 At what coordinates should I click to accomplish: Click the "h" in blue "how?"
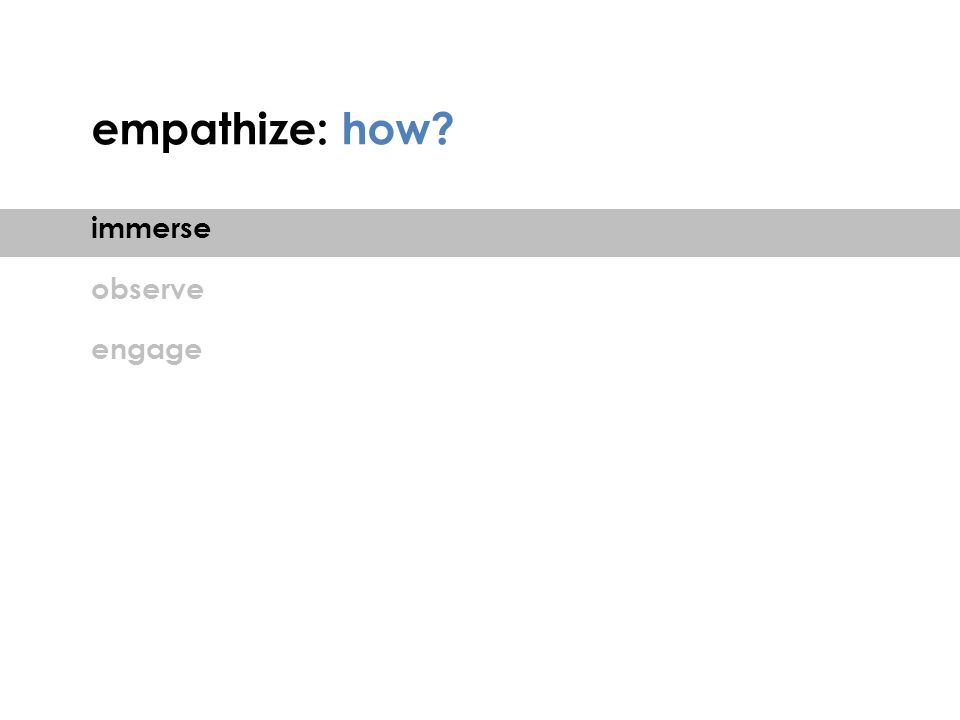(353, 129)
